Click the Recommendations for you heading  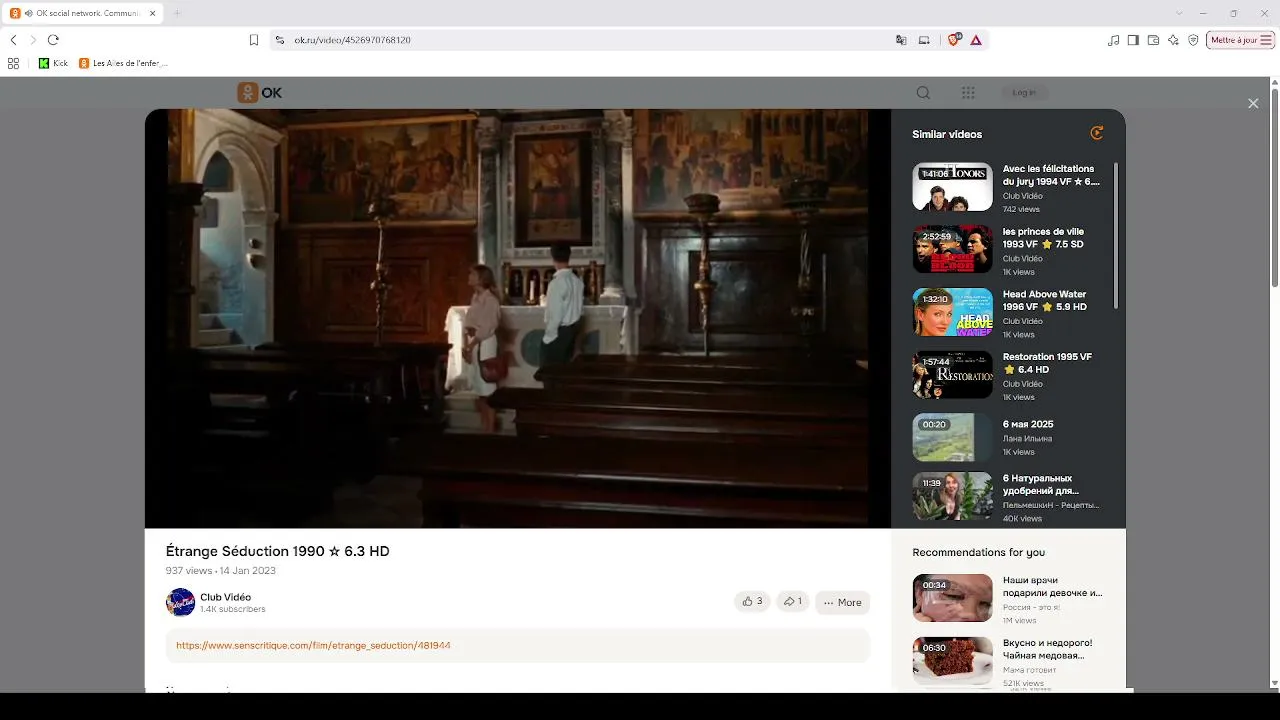(979, 552)
